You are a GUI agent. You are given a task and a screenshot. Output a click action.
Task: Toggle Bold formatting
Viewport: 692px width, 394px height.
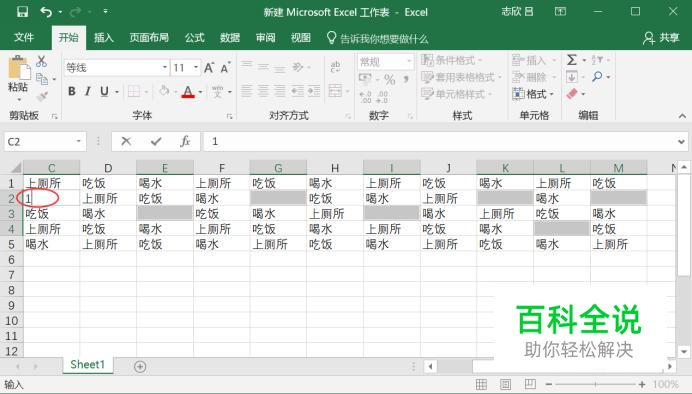(x=71, y=91)
